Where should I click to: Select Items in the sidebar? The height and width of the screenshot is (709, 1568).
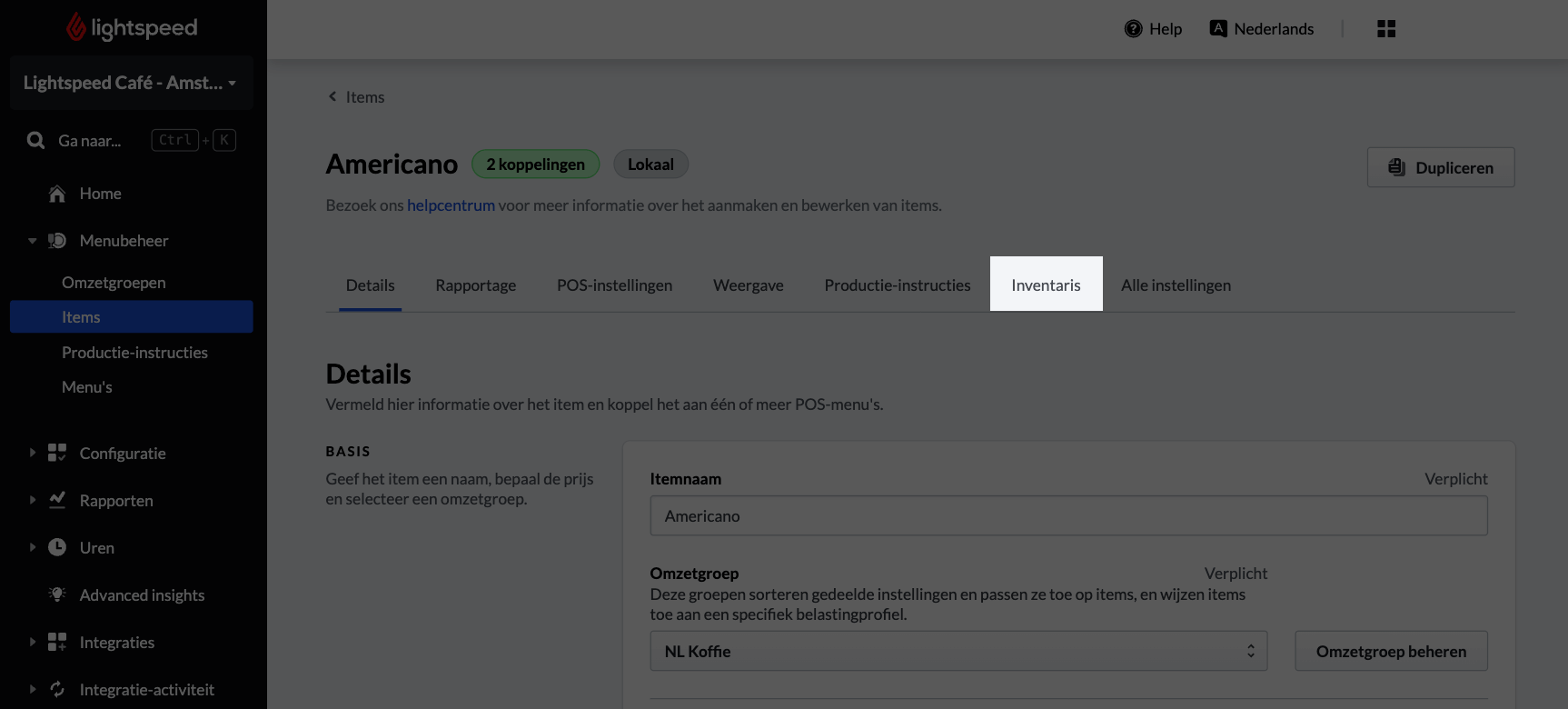[131, 317]
